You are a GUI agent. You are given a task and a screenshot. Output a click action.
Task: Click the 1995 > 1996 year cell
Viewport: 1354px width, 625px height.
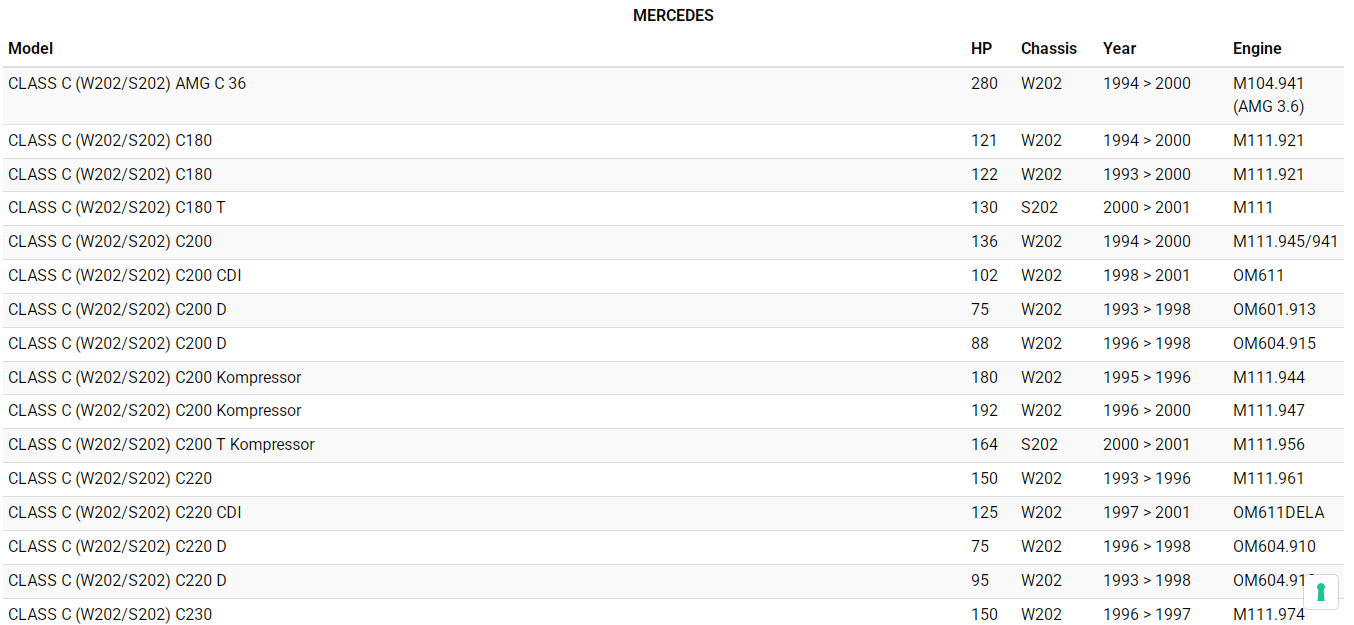[x=1146, y=377]
